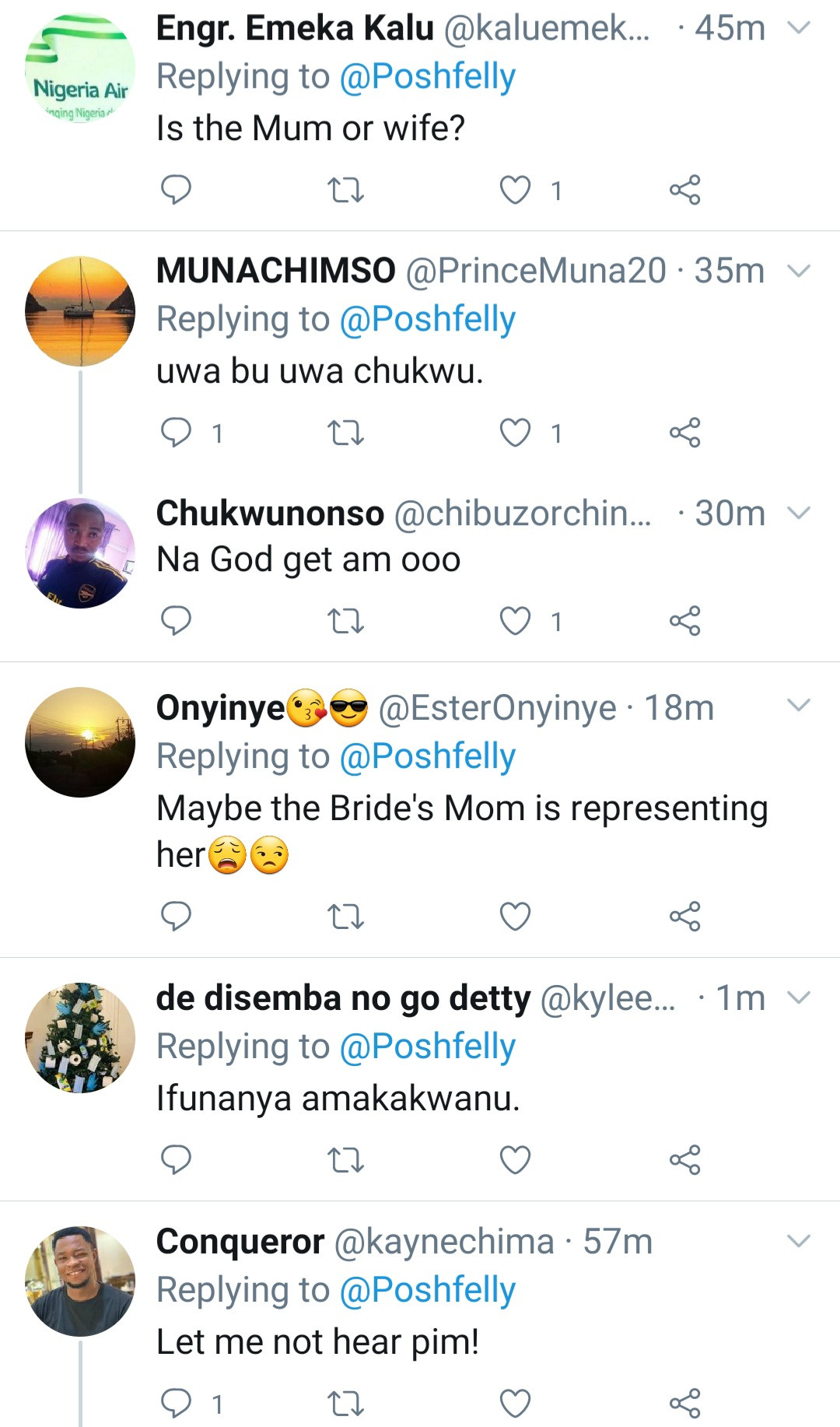Image resolution: width=840 pixels, height=1427 pixels.
Task: Expand tweet menu for MUNACHIMSO
Action: [799, 271]
